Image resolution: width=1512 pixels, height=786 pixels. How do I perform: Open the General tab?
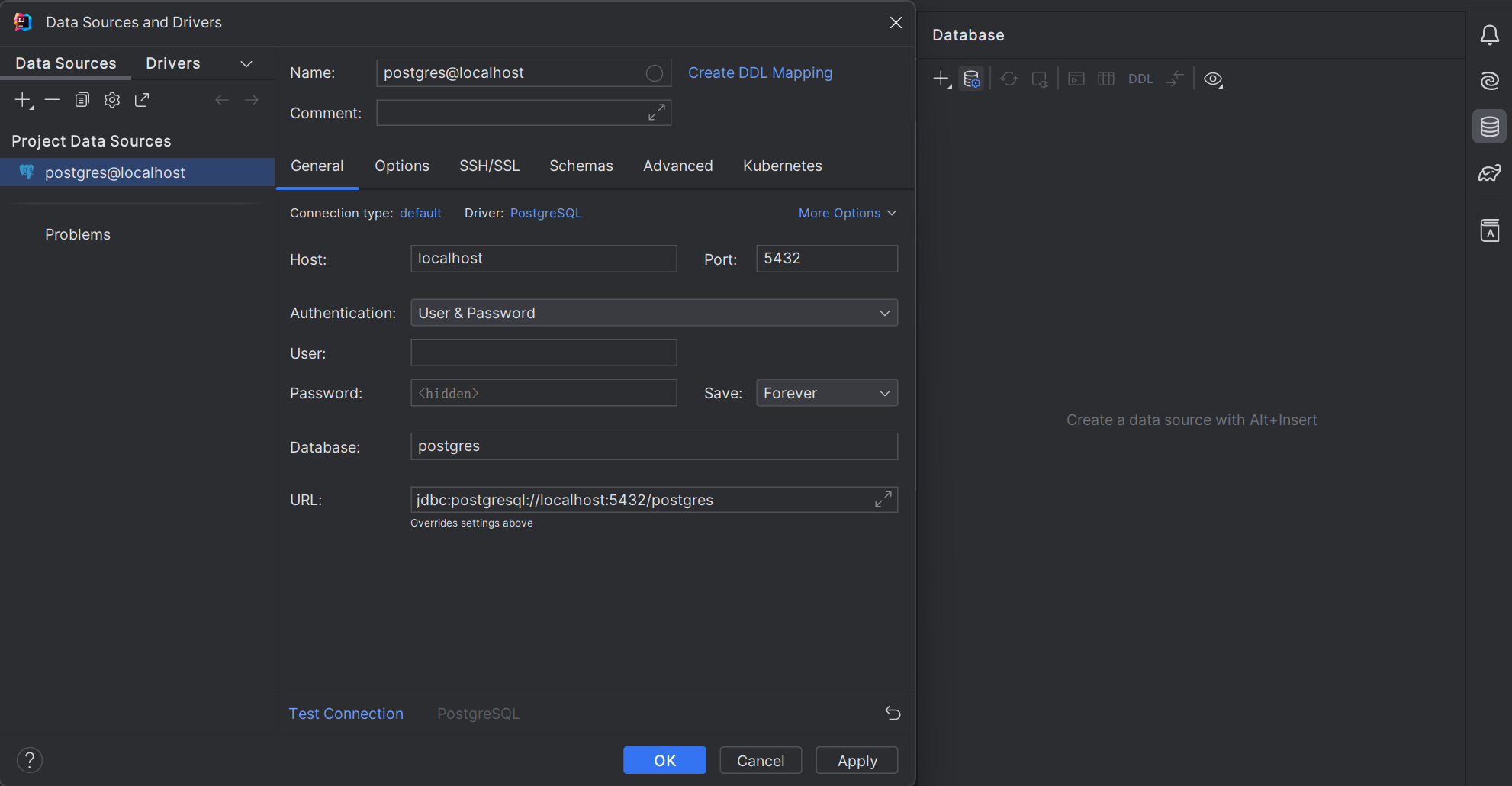click(x=317, y=166)
